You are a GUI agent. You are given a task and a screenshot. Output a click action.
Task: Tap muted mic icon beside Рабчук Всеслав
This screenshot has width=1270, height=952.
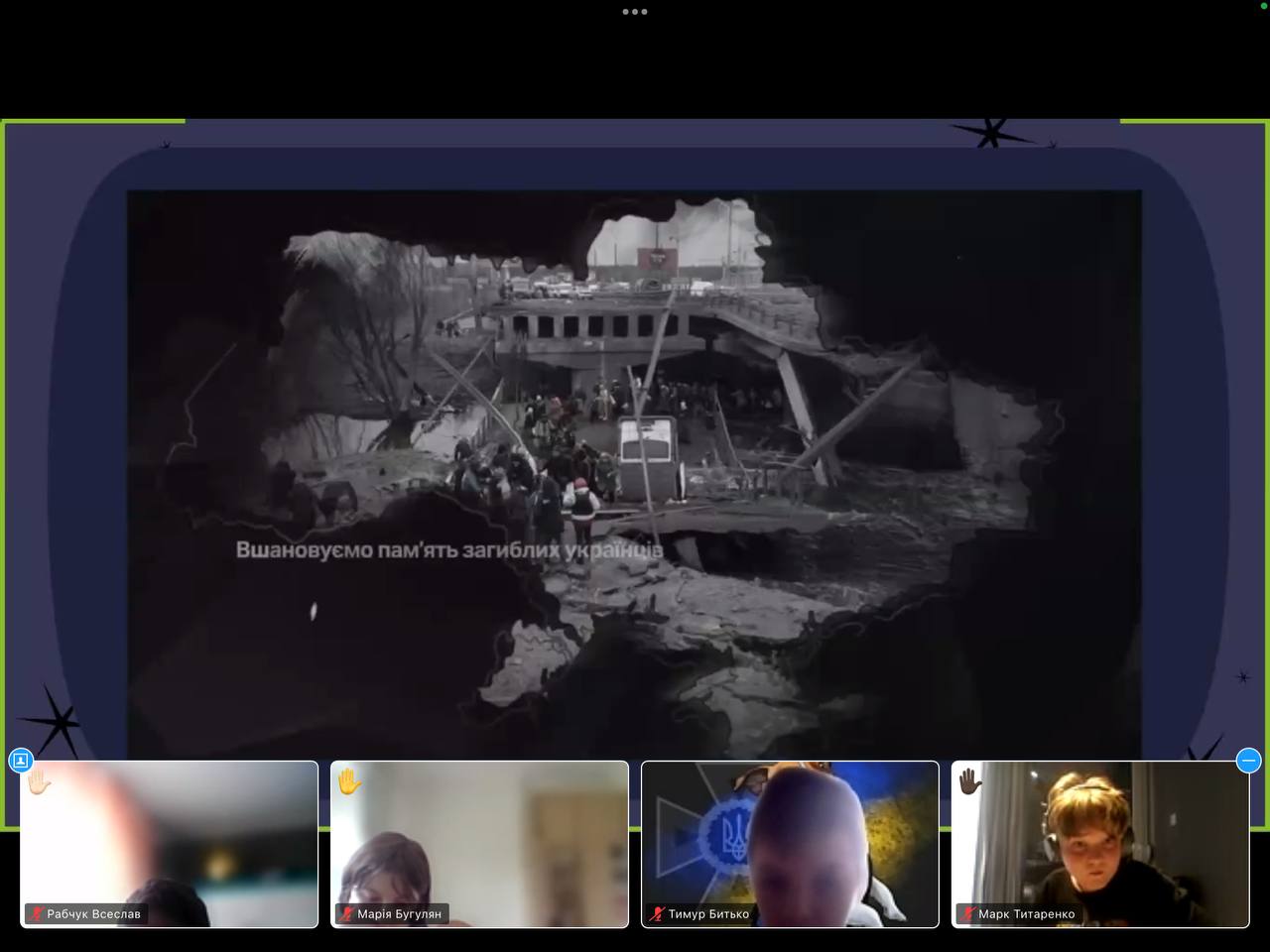(37, 914)
